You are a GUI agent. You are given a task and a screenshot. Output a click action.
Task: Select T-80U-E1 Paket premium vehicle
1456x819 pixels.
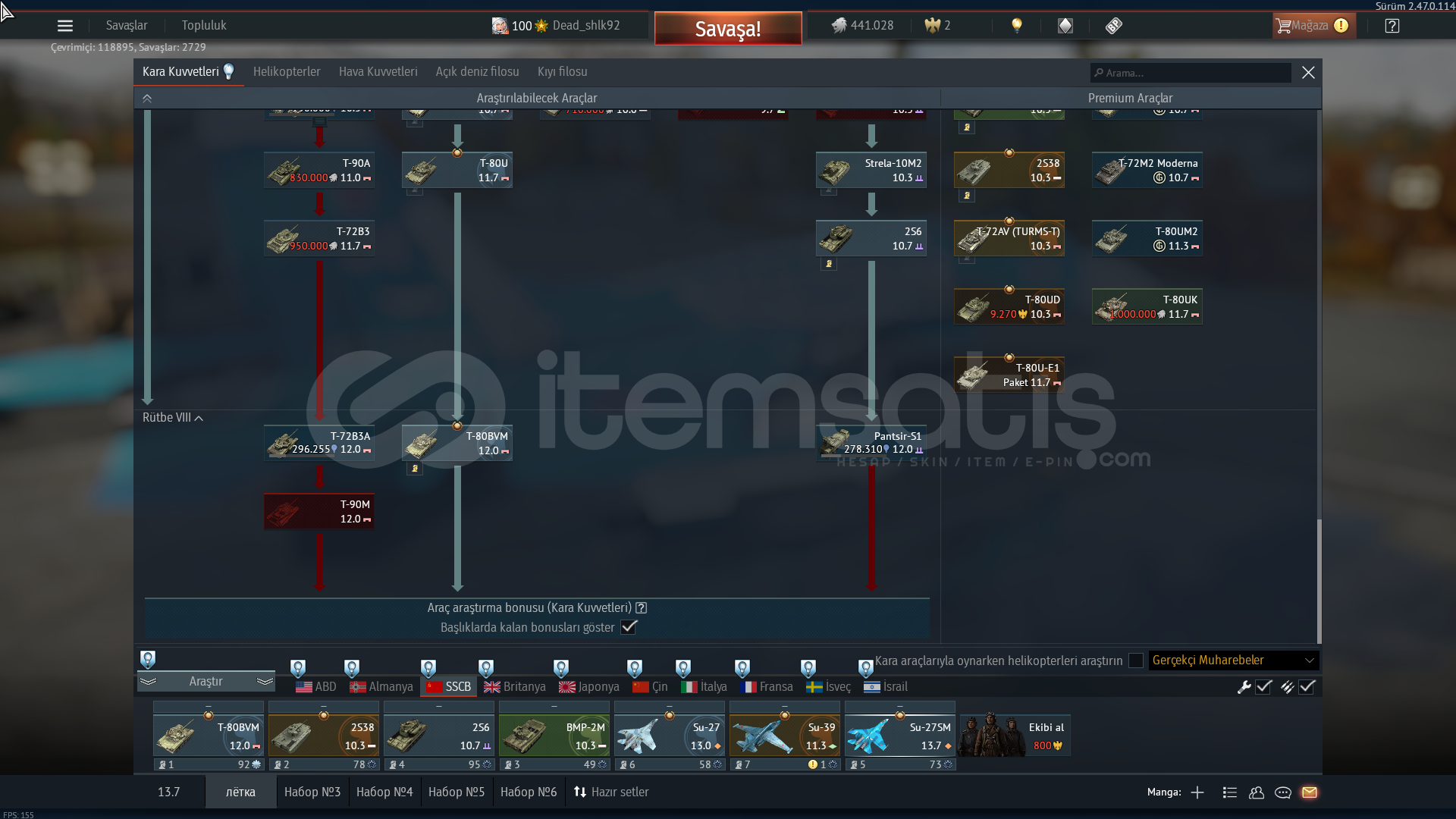1009,375
